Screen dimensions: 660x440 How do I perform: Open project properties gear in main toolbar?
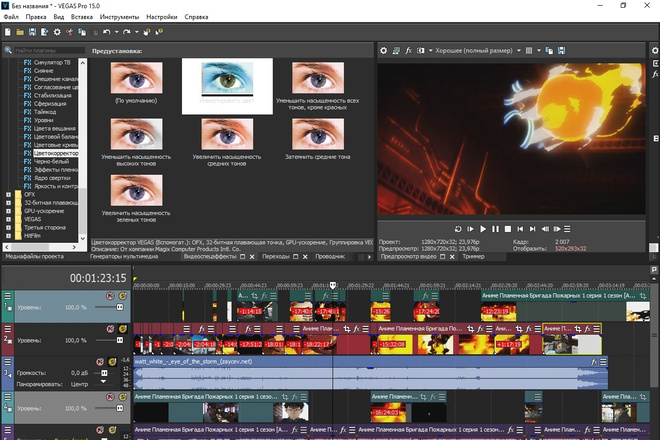point(57,32)
